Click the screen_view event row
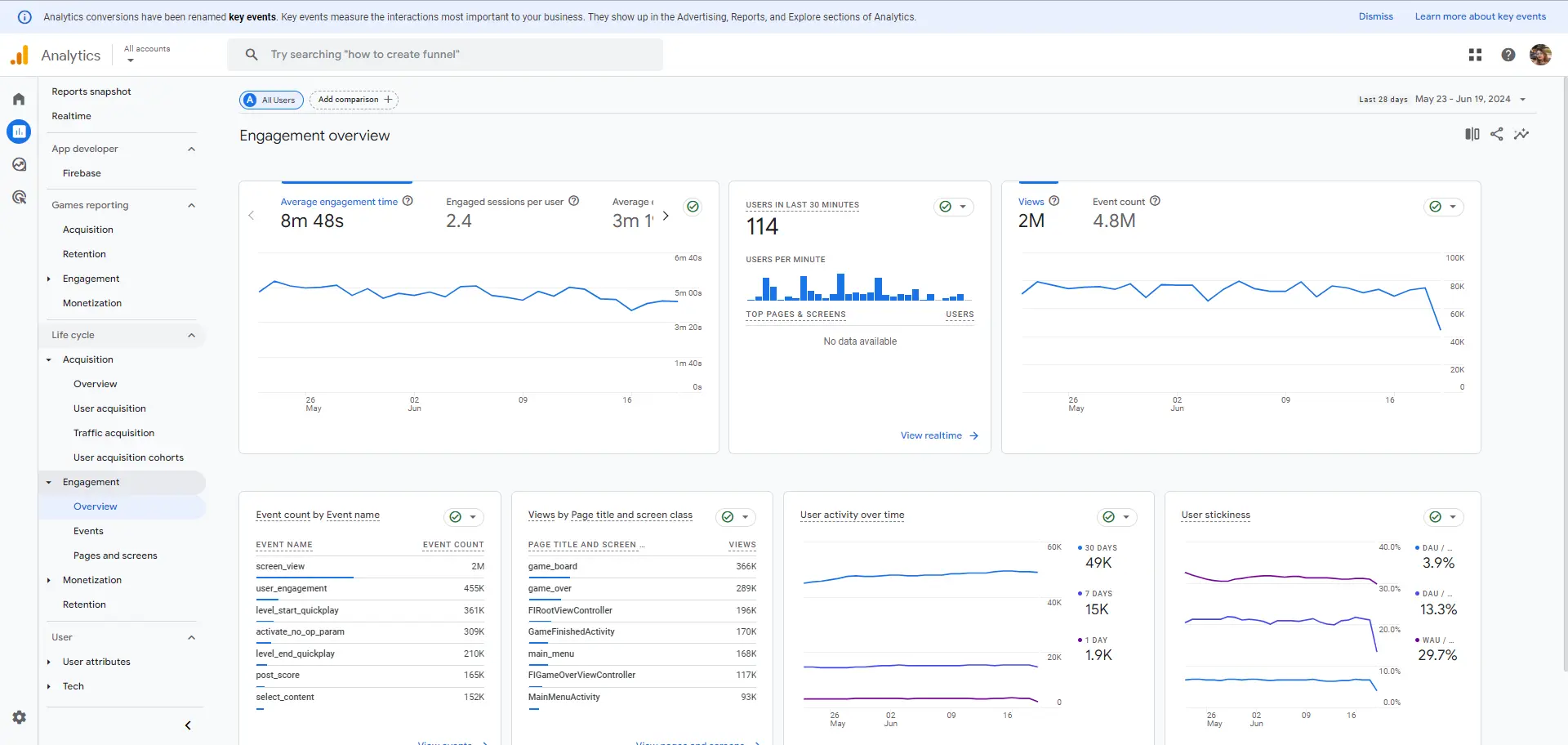 tap(370, 567)
